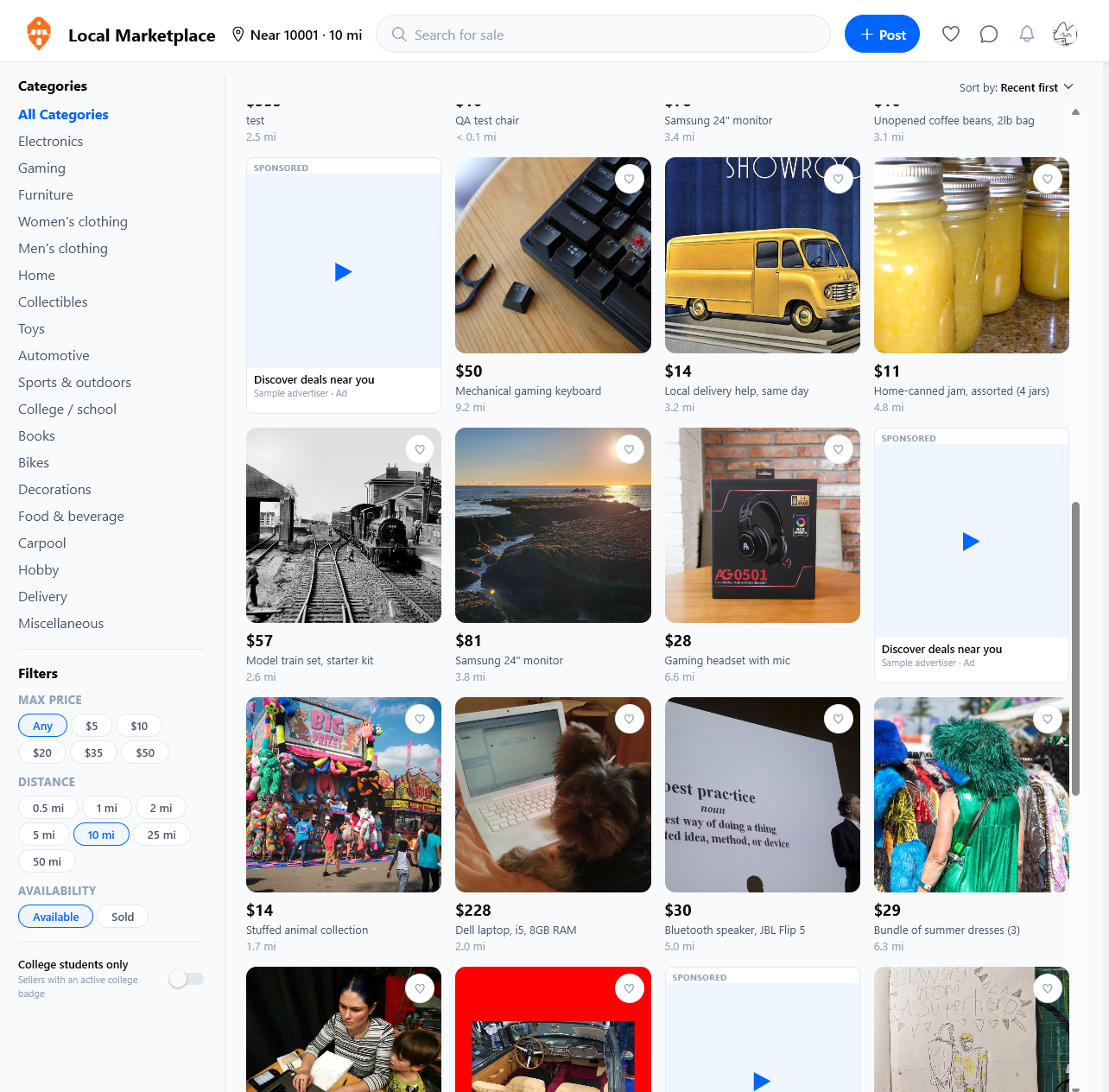Favorite the Mechanical gaming keyboard listing
This screenshot has width=1109, height=1092.
click(630, 179)
